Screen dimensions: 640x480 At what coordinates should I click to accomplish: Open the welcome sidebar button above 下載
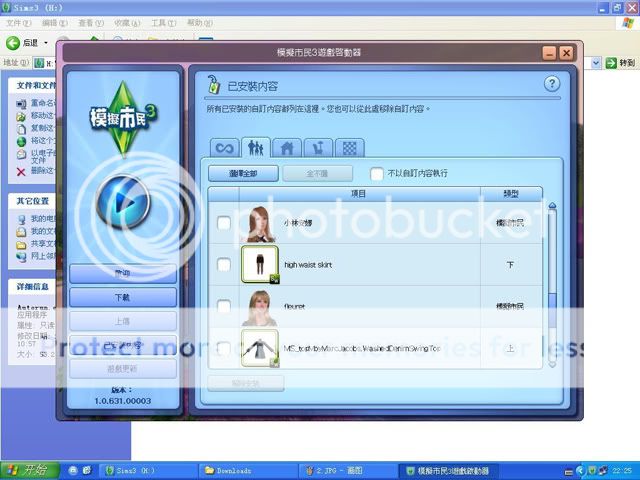pos(123,273)
